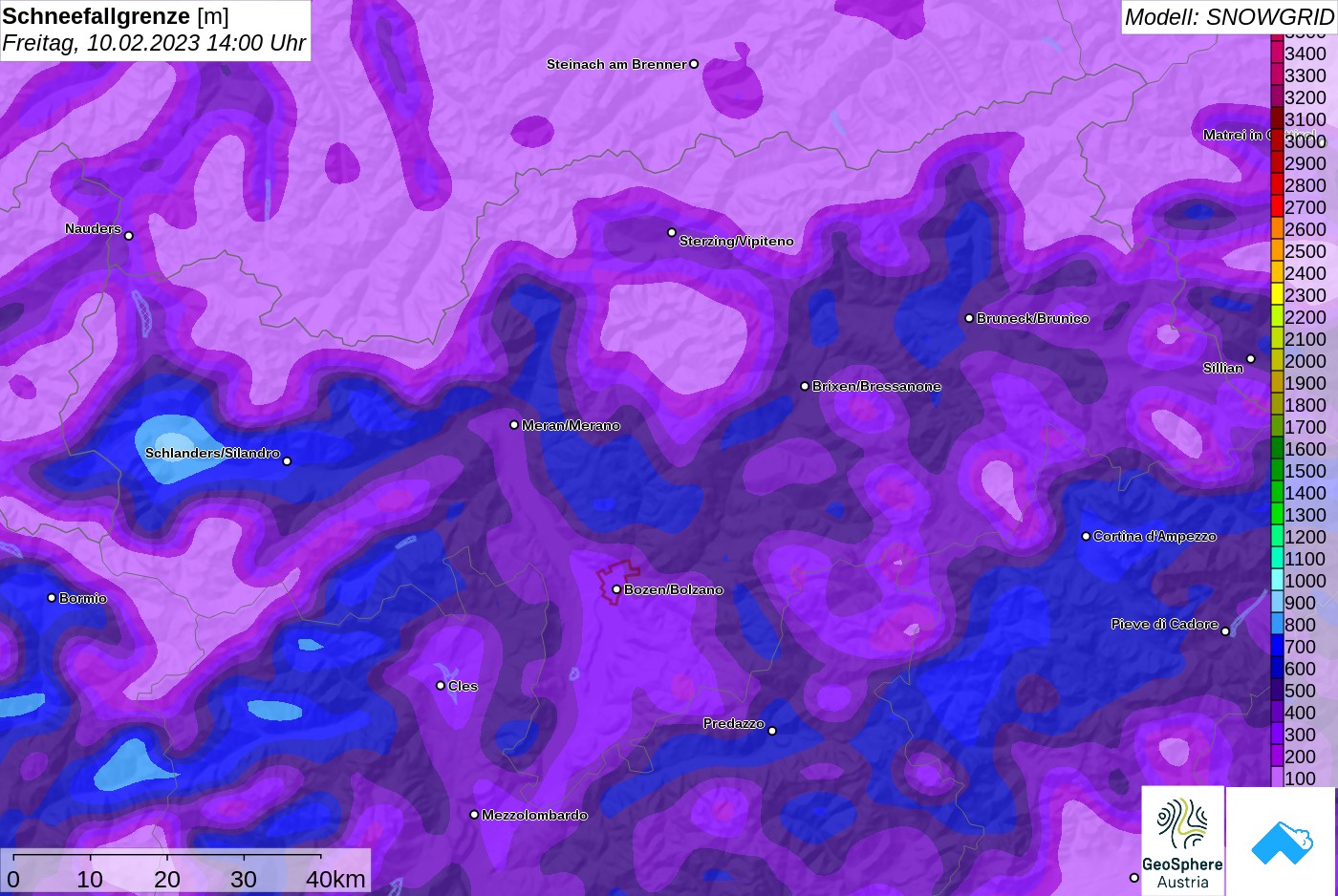1338x896 pixels.
Task: Pick the legend color swatch for 100
Action: tap(1277, 778)
